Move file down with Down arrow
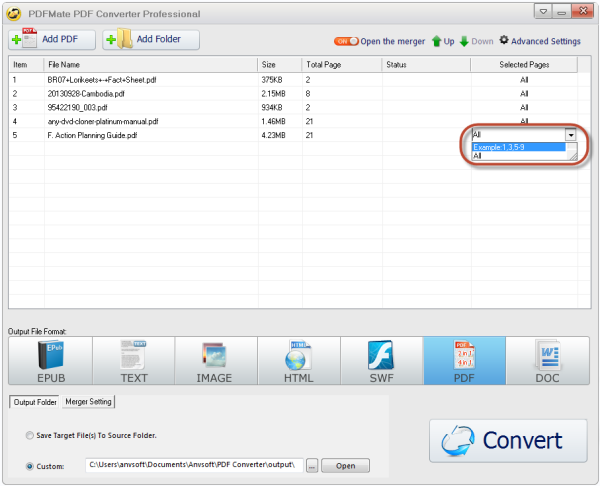 (x=476, y=41)
